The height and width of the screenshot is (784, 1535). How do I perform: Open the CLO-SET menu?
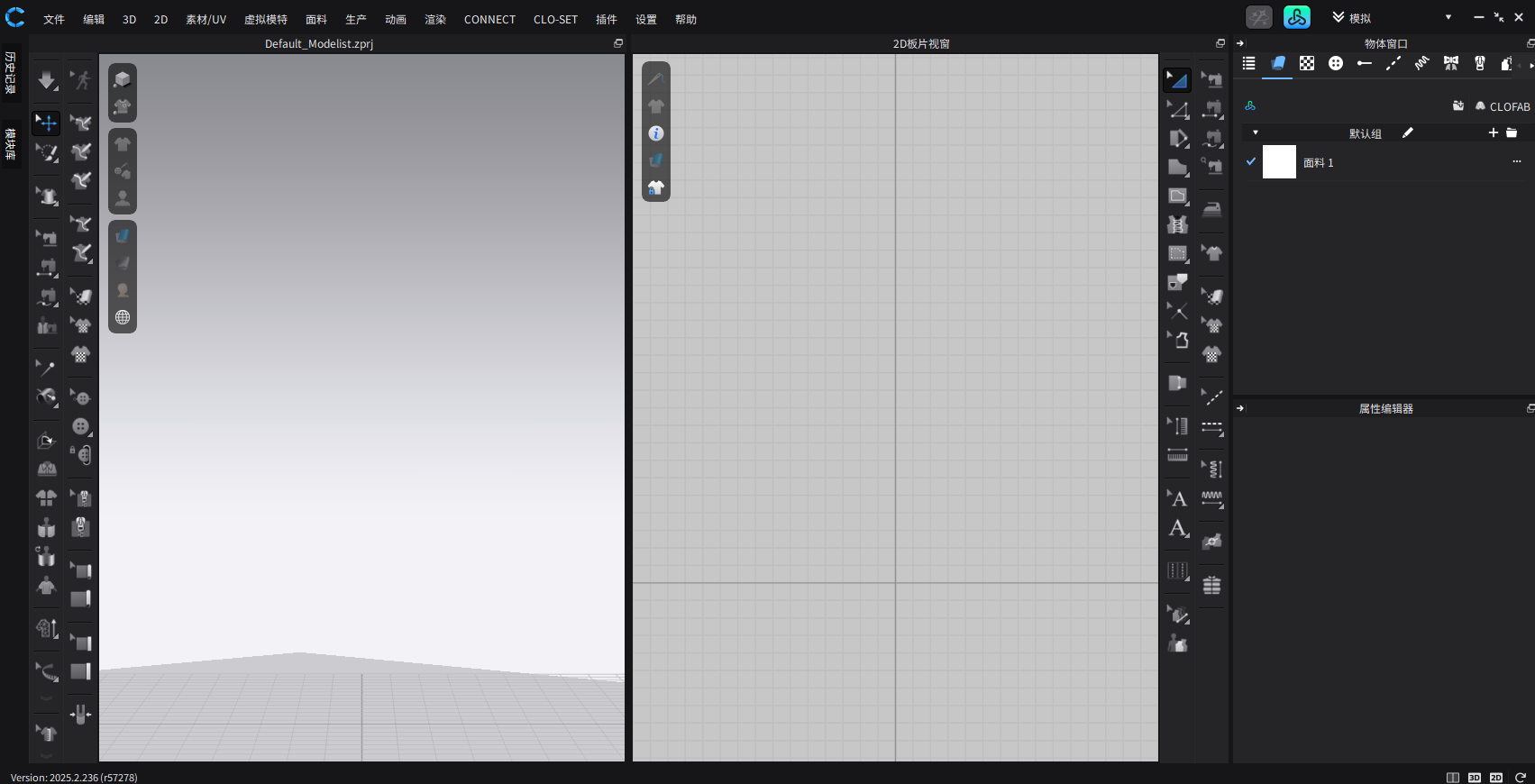(x=555, y=19)
